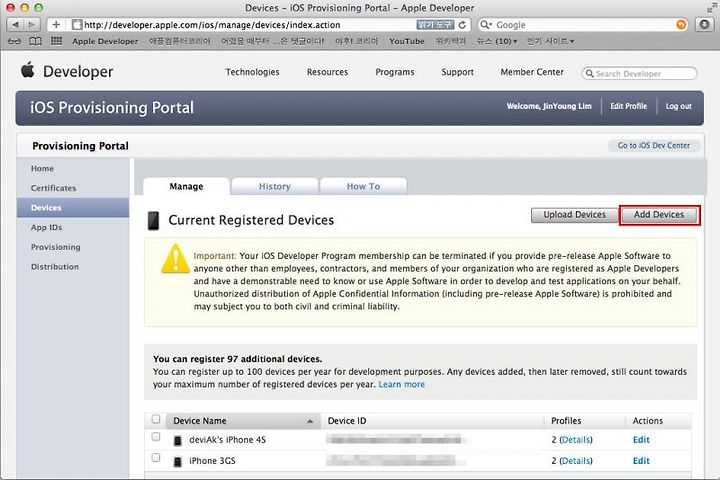Click the Upload Devices button
This screenshot has height=480, width=720.
click(x=574, y=215)
